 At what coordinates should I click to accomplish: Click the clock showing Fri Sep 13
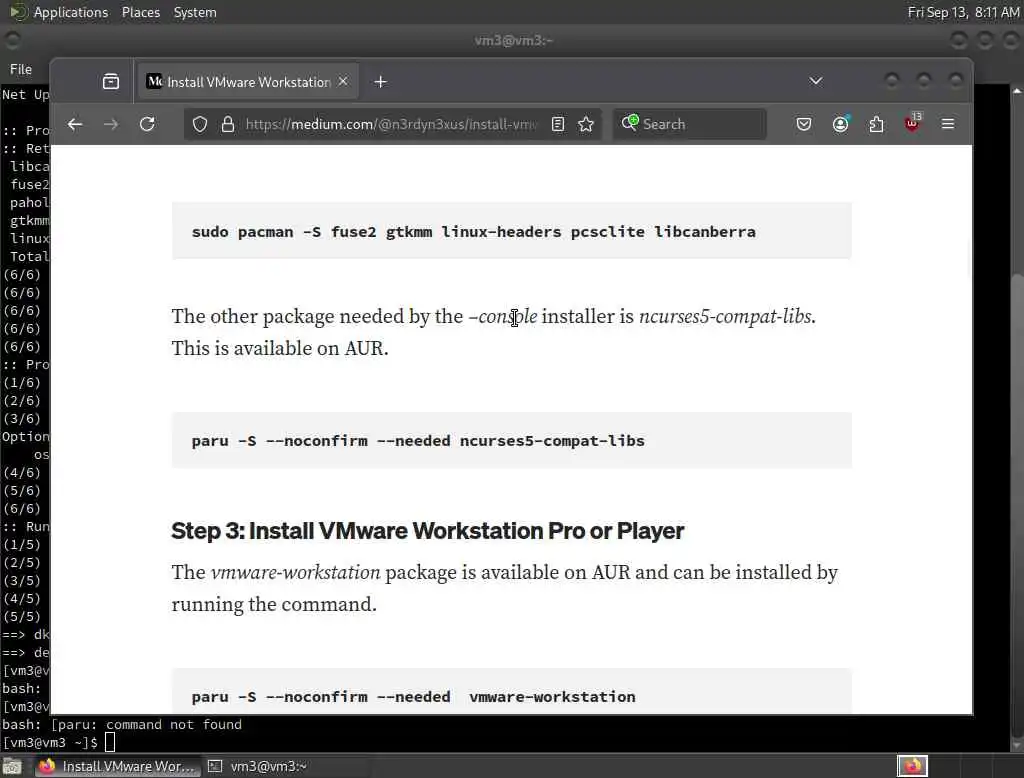tap(963, 12)
